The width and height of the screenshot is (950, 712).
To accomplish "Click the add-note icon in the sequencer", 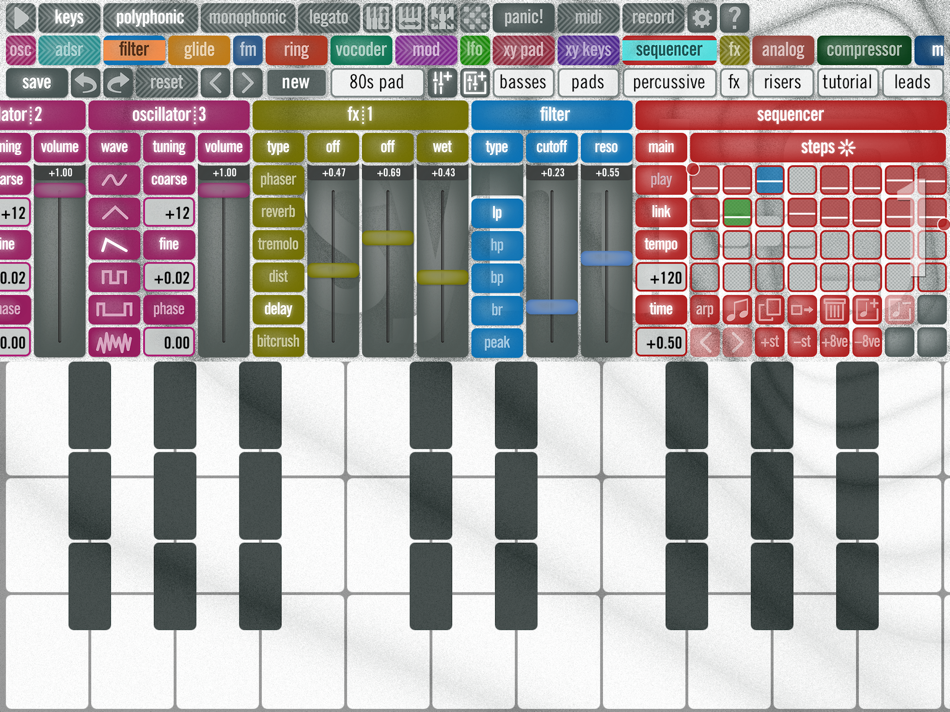I will [x=866, y=310].
